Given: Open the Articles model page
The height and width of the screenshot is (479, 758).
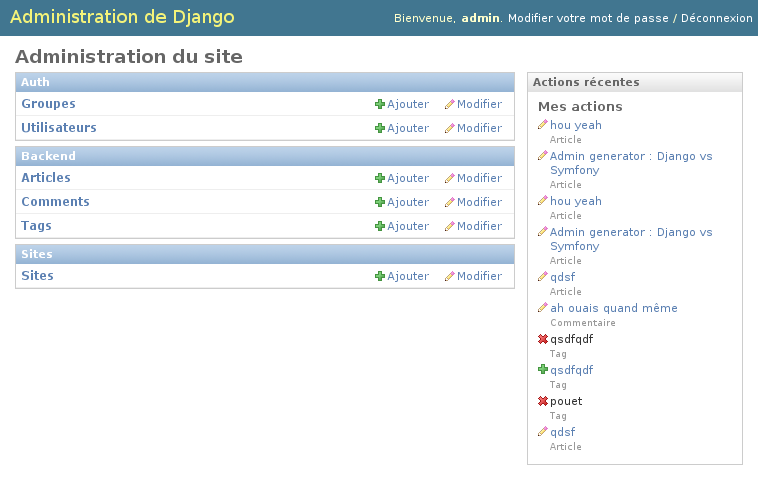Looking at the screenshot, I should [x=46, y=177].
